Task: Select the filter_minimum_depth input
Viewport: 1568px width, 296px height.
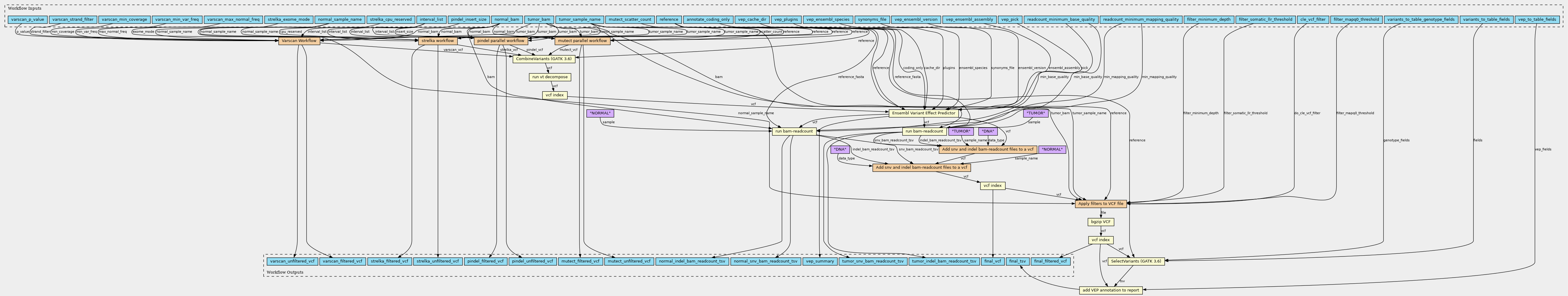Action: (x=1208, y=20)
